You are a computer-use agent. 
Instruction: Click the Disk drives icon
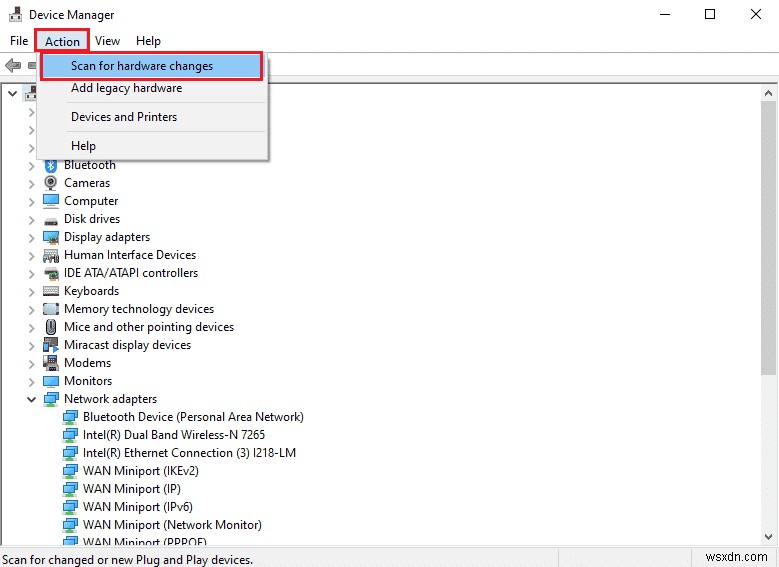pyautogui.click(x=51, y=221)
